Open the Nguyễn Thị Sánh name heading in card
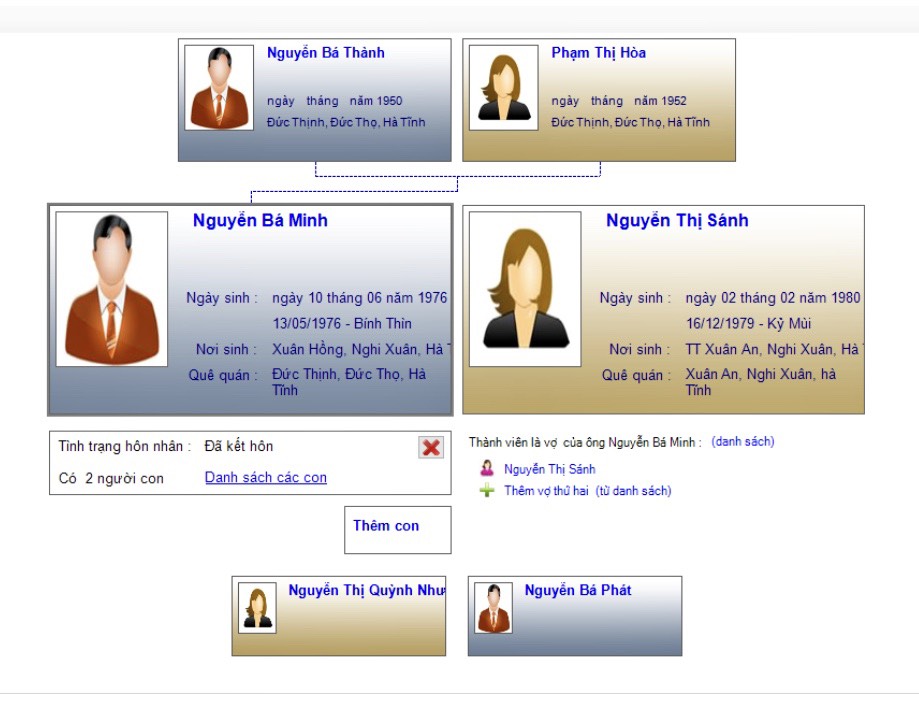 tap(677, 220)
